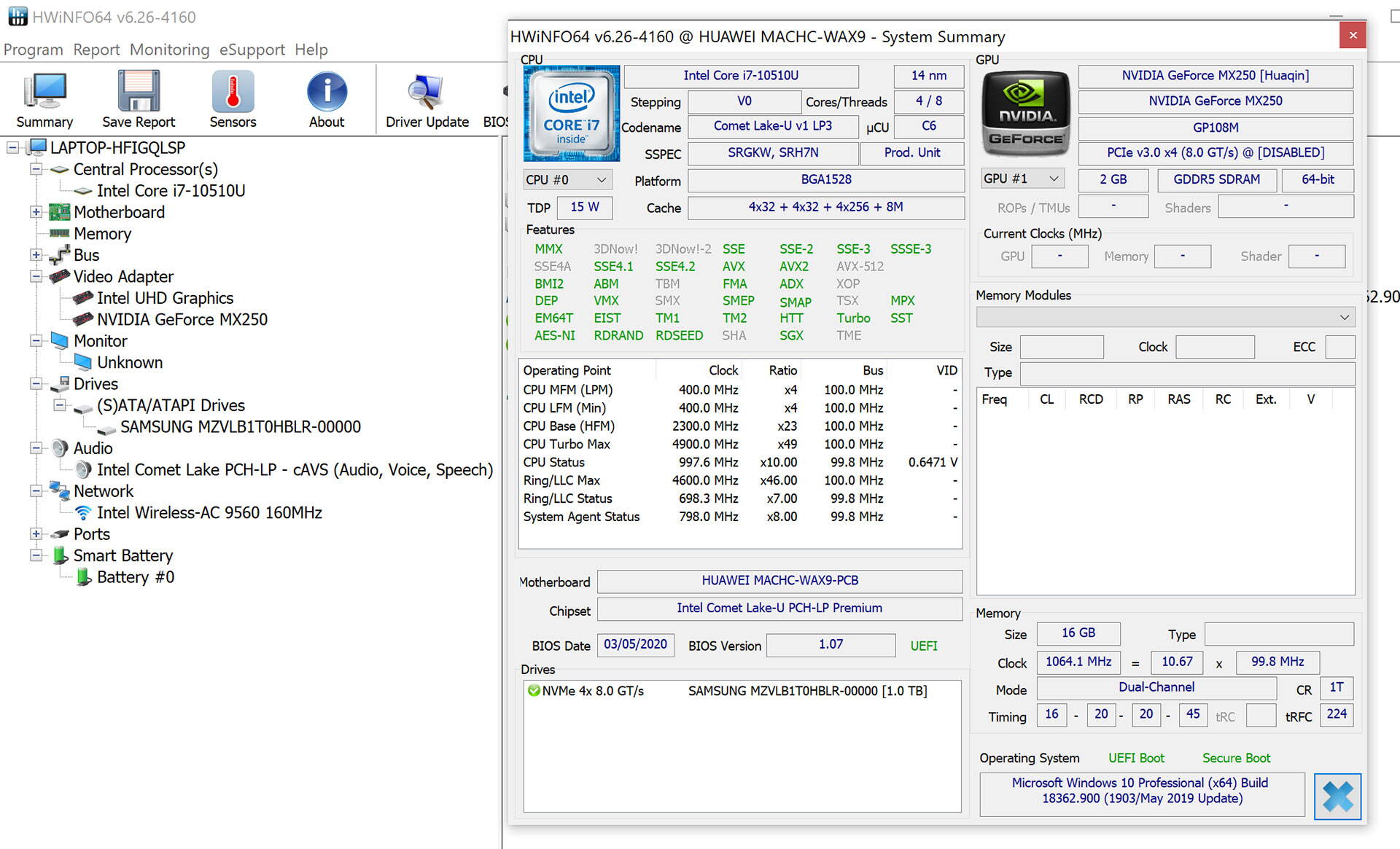Click the Intel Core i7-10510U name field

coord(740,76)
